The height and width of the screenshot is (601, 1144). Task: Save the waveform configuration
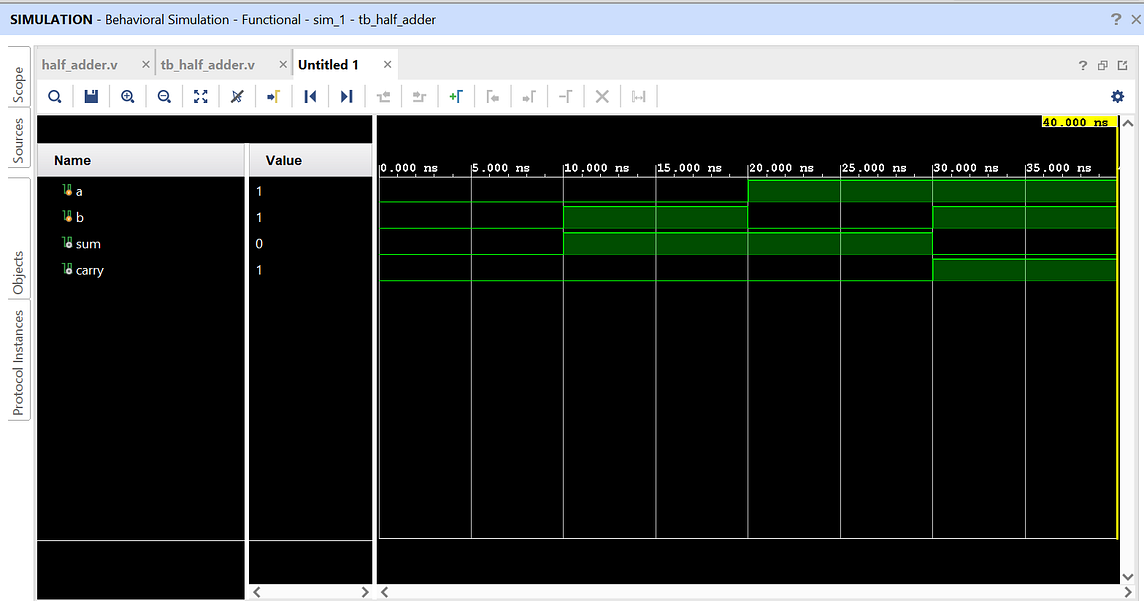tap(91, 96)
